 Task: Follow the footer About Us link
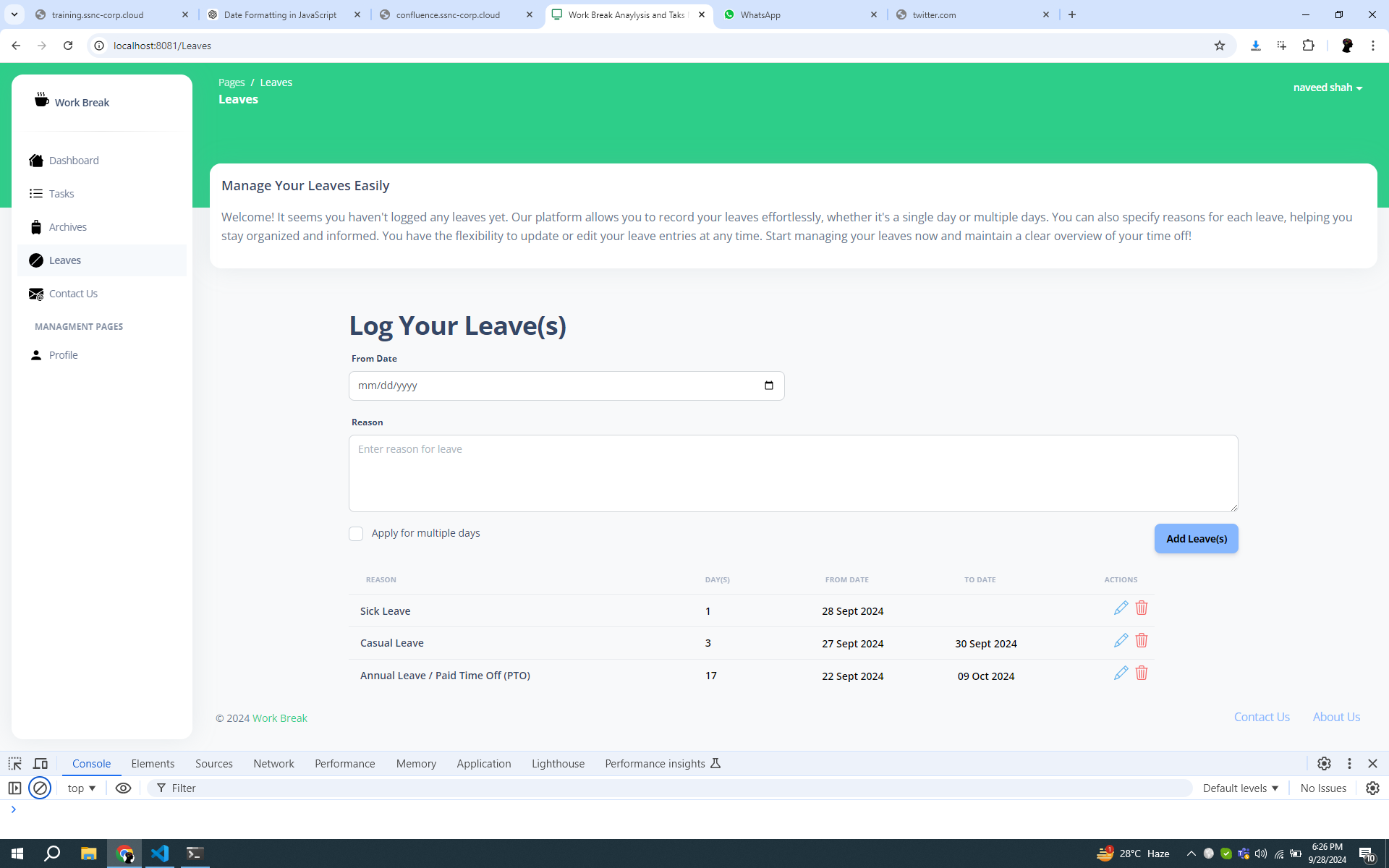coord(1336,717)
